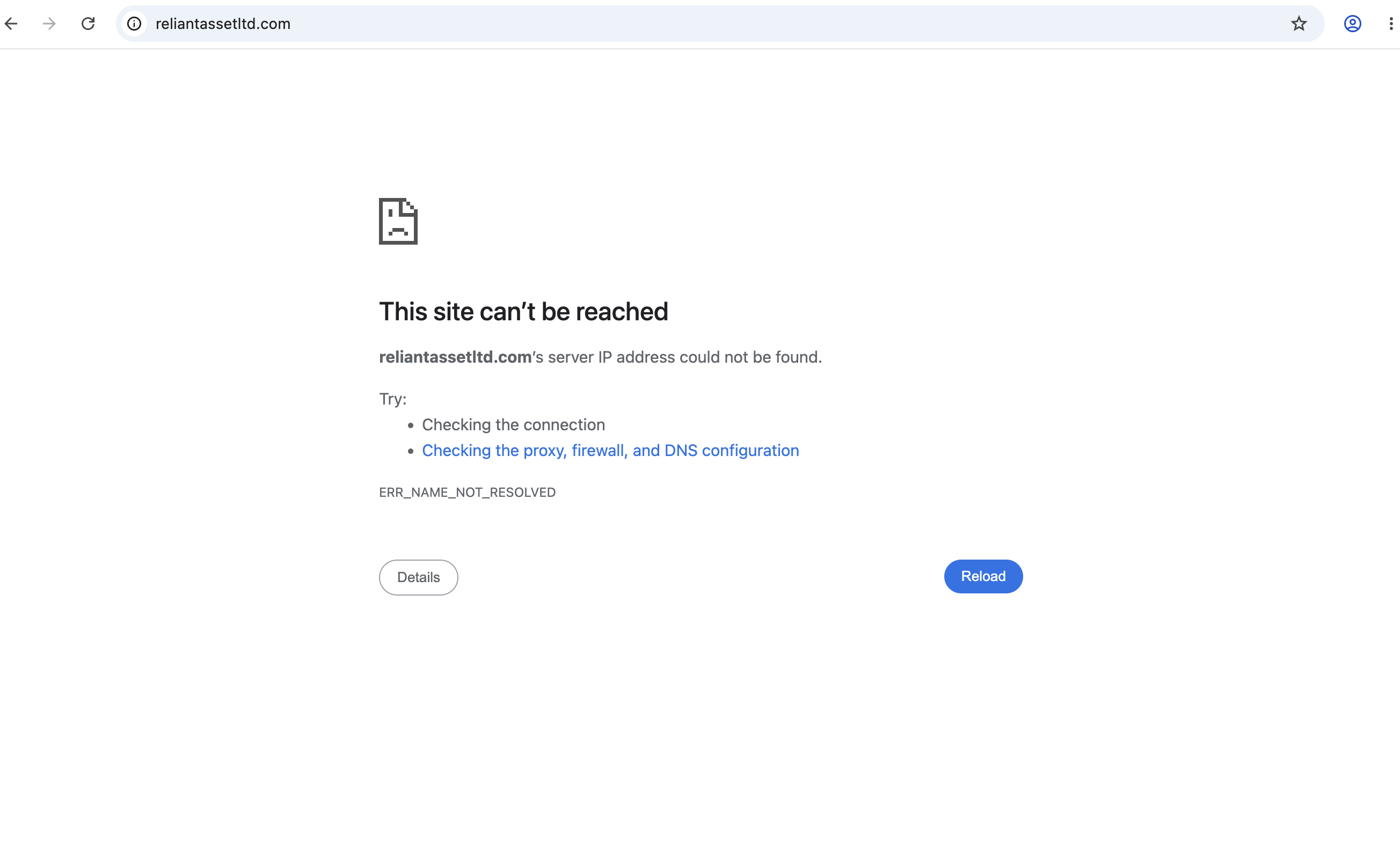This screenshot has width=1400, height=867.
Task: Open proxy, firewall, and DNS configuration link
Action: [610, 451]
